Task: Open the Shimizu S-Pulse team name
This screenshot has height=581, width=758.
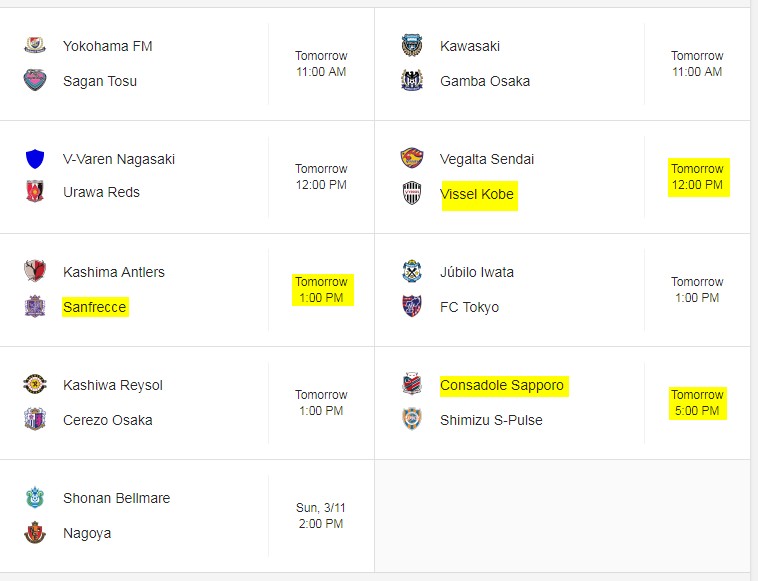Action: coord(491,420)
